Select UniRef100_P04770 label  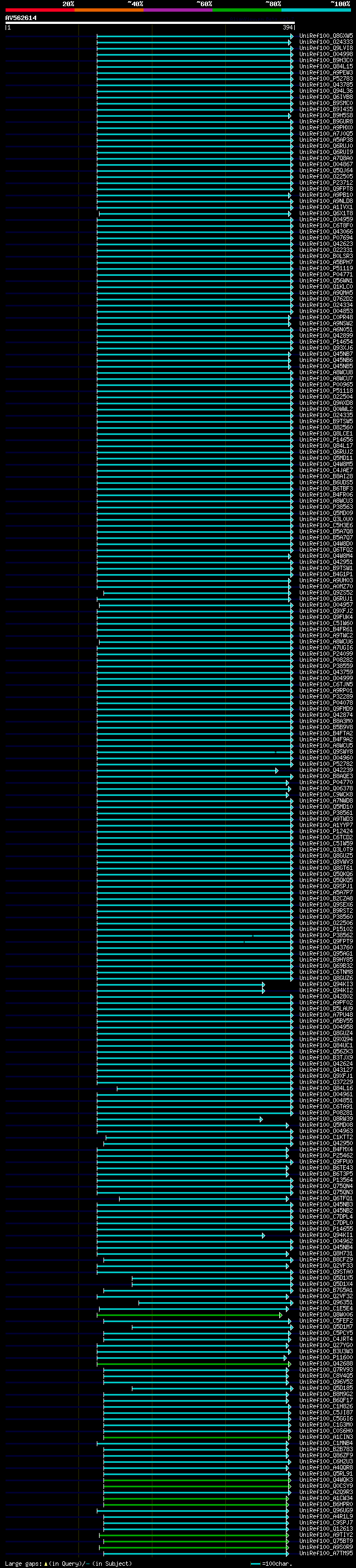click(325, 782)
